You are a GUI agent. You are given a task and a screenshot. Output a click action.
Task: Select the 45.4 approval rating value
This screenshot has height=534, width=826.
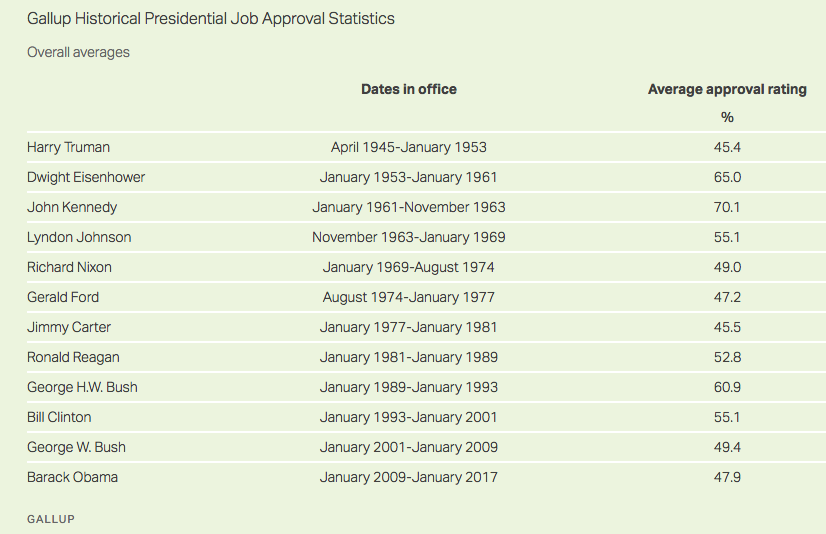(727, 147)
